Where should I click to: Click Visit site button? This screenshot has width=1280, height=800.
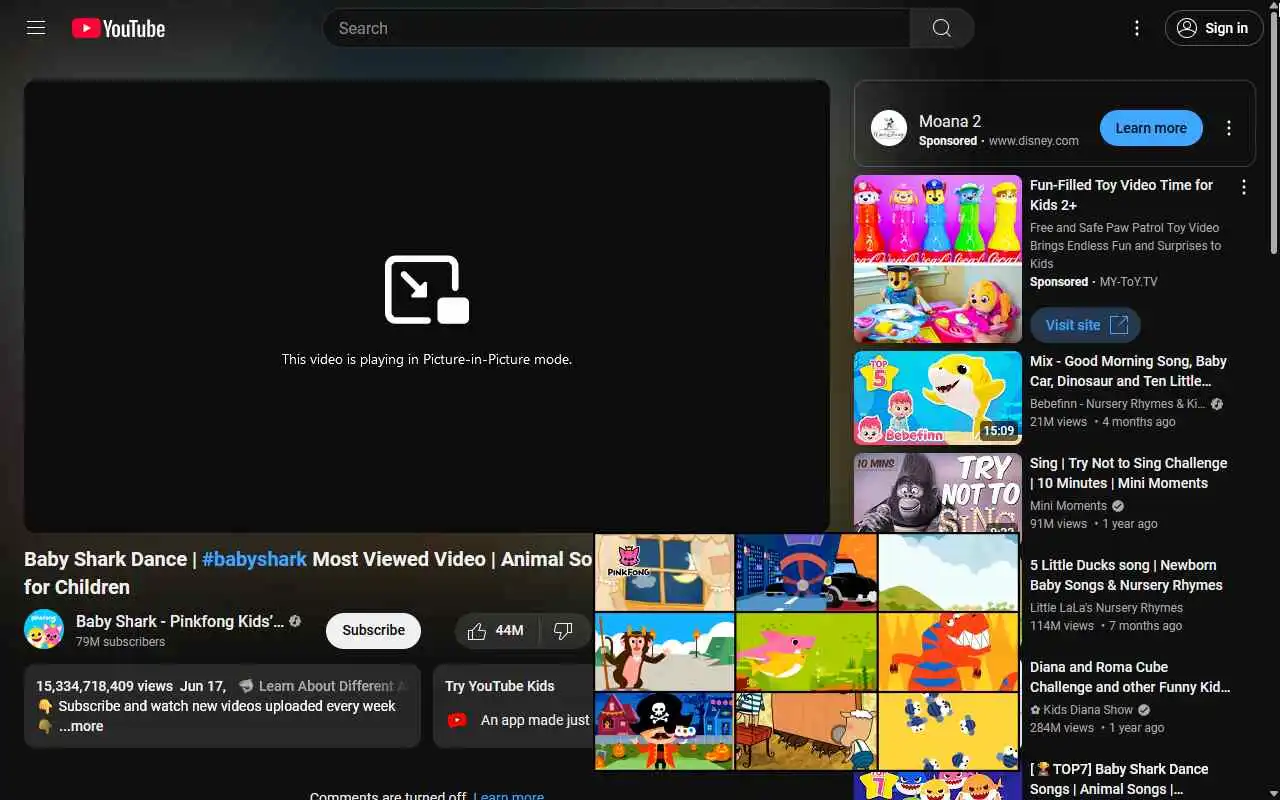(x=1085, y=325)
